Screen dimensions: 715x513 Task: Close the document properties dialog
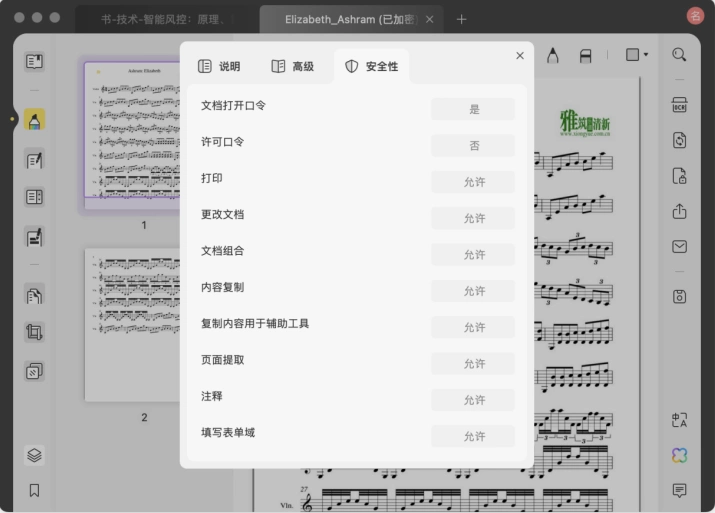coord(520,56)
